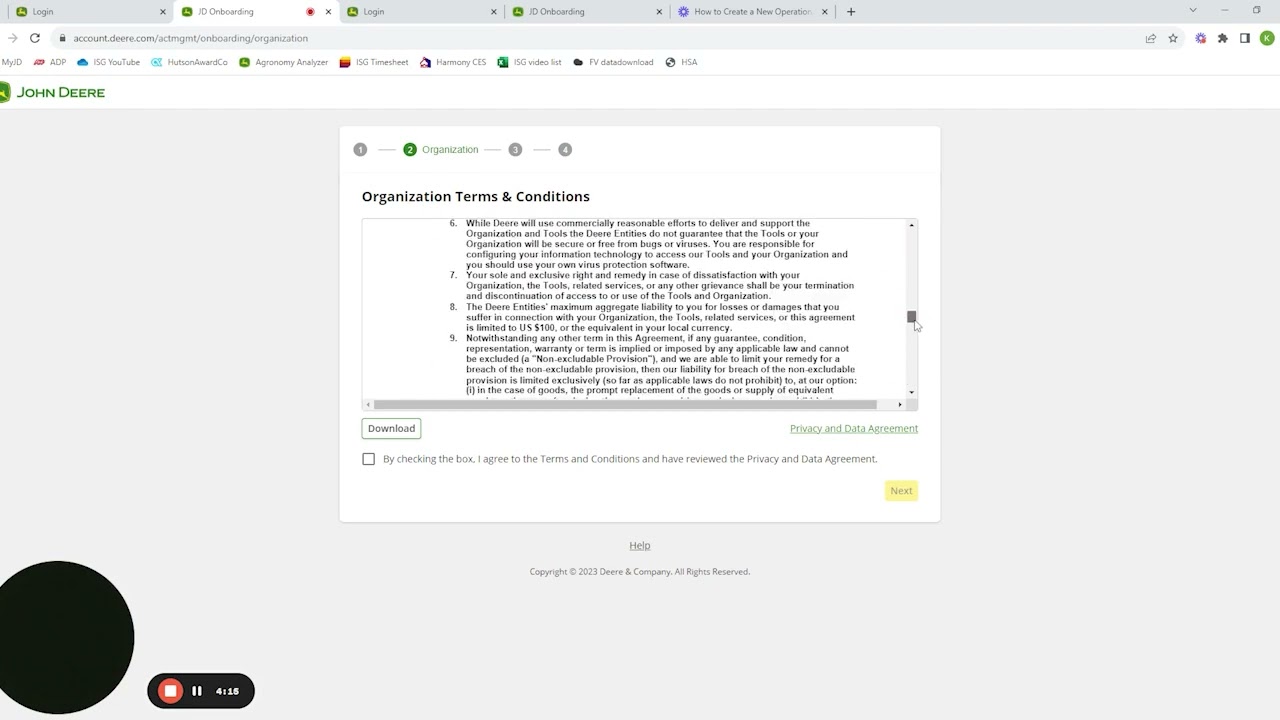1280x720 pixels.
Task: Open the ISG video list bookmark
Action: pyautogui.click(x=529, y=62)
